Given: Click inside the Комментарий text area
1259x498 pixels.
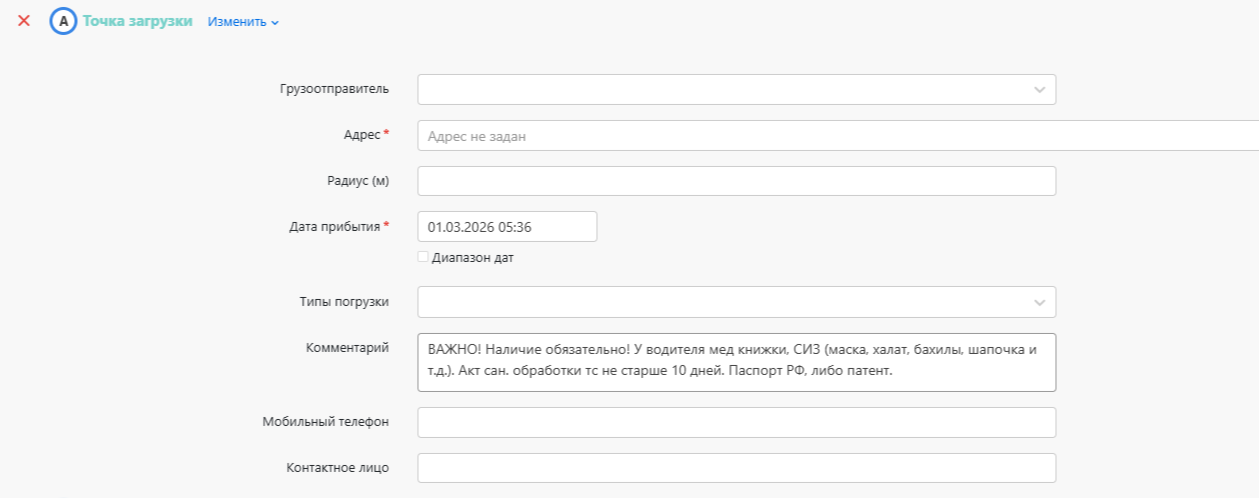Looking at the screenshot, I should (737, 362).
